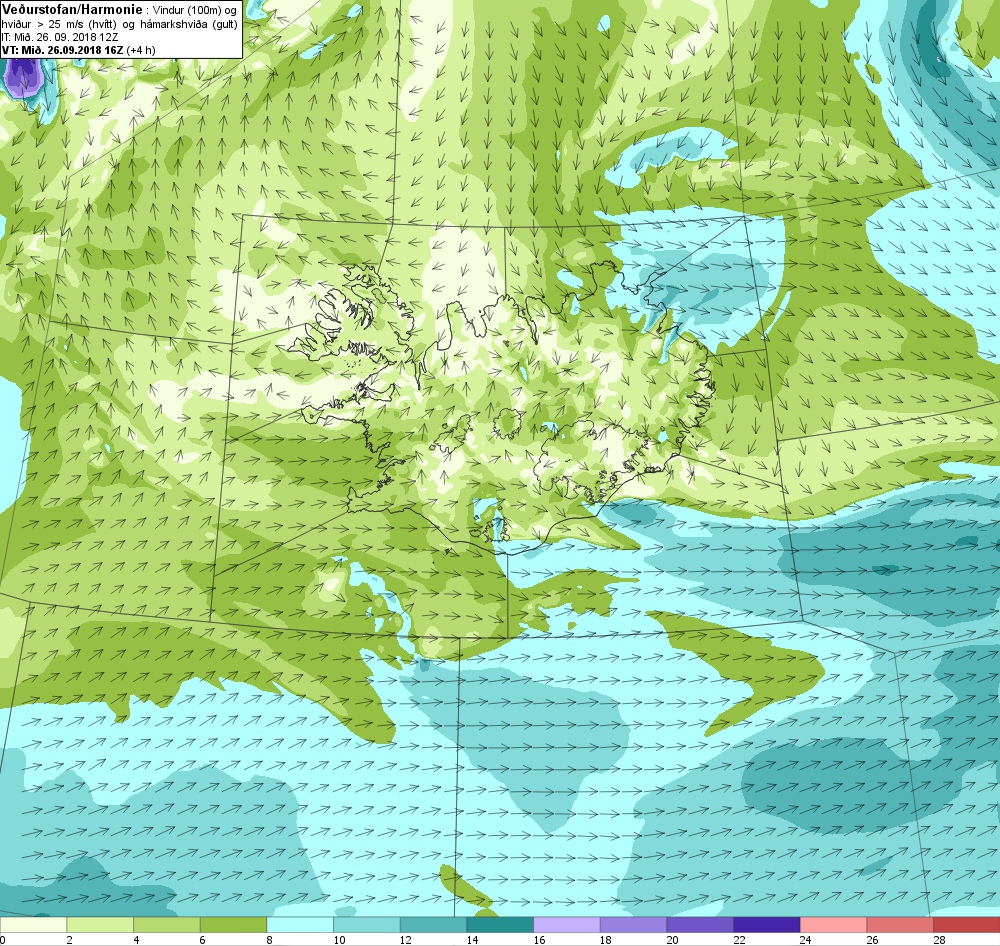Click the legend swatch between 12 and 14
Screen dimensions: 1000x946
(x=433, y=925)
